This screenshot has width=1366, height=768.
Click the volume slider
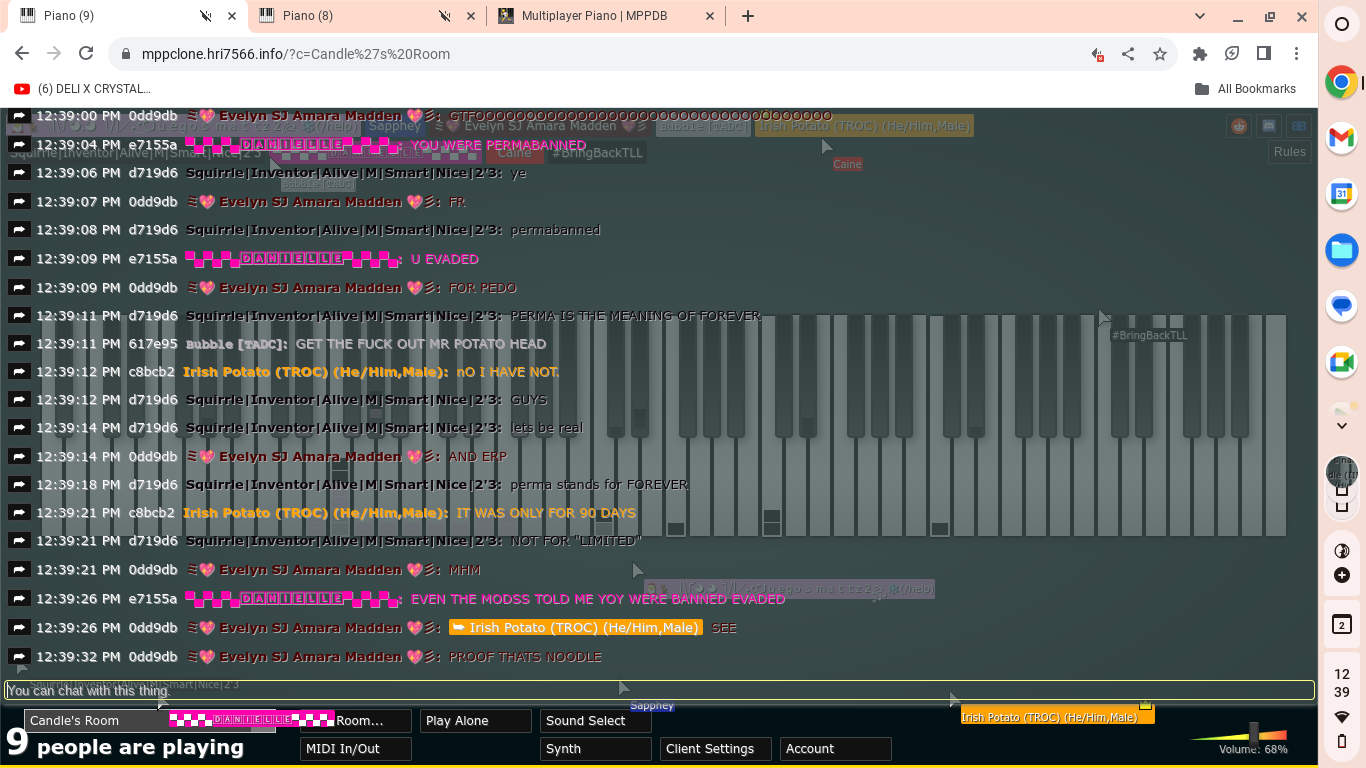pos(1239,735)
